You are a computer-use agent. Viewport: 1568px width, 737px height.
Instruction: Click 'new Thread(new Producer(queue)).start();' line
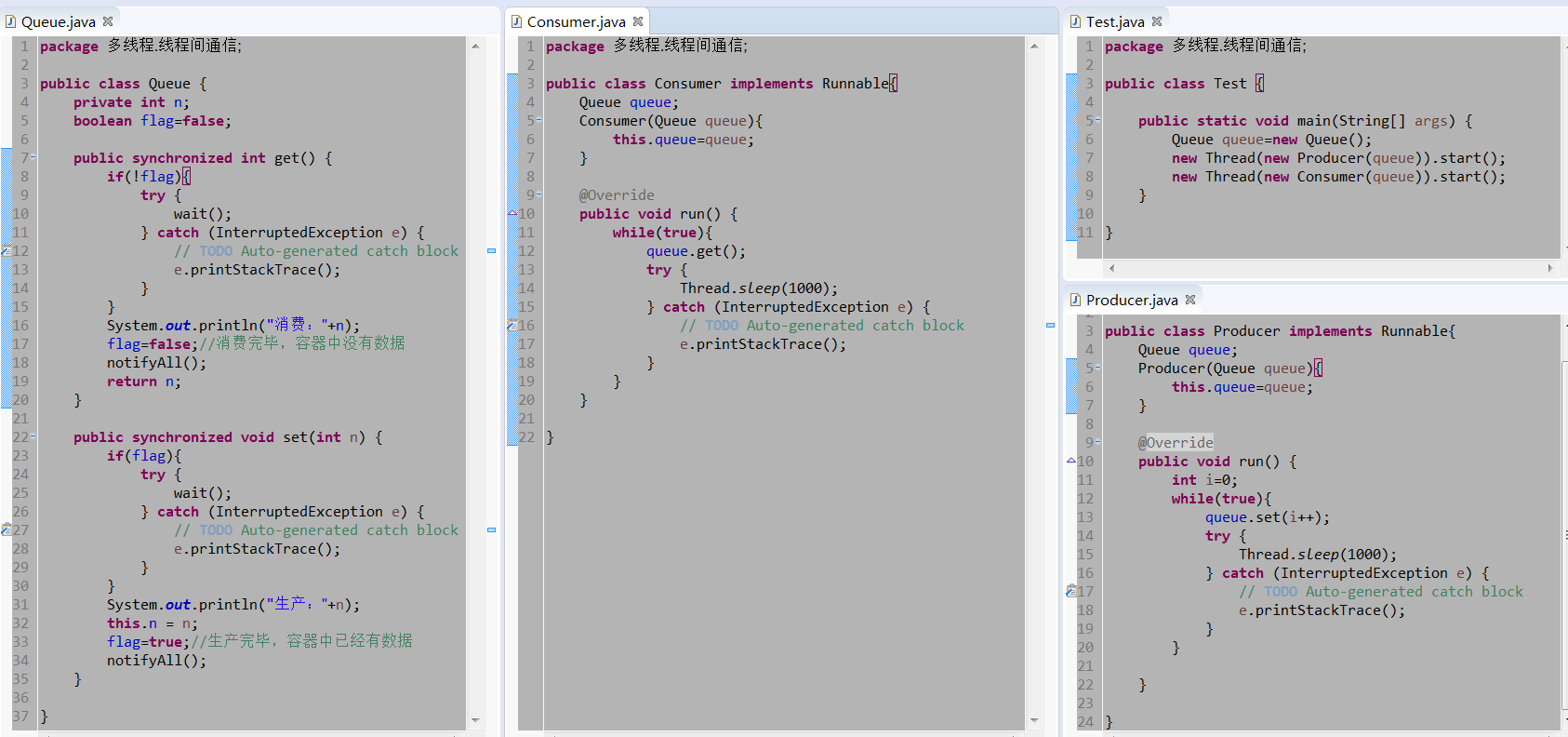click(x=1338, y=157)
